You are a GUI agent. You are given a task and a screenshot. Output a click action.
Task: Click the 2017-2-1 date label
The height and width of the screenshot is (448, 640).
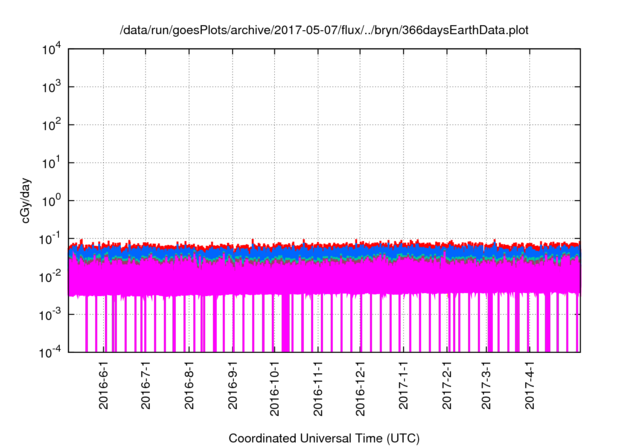[447, 385]
